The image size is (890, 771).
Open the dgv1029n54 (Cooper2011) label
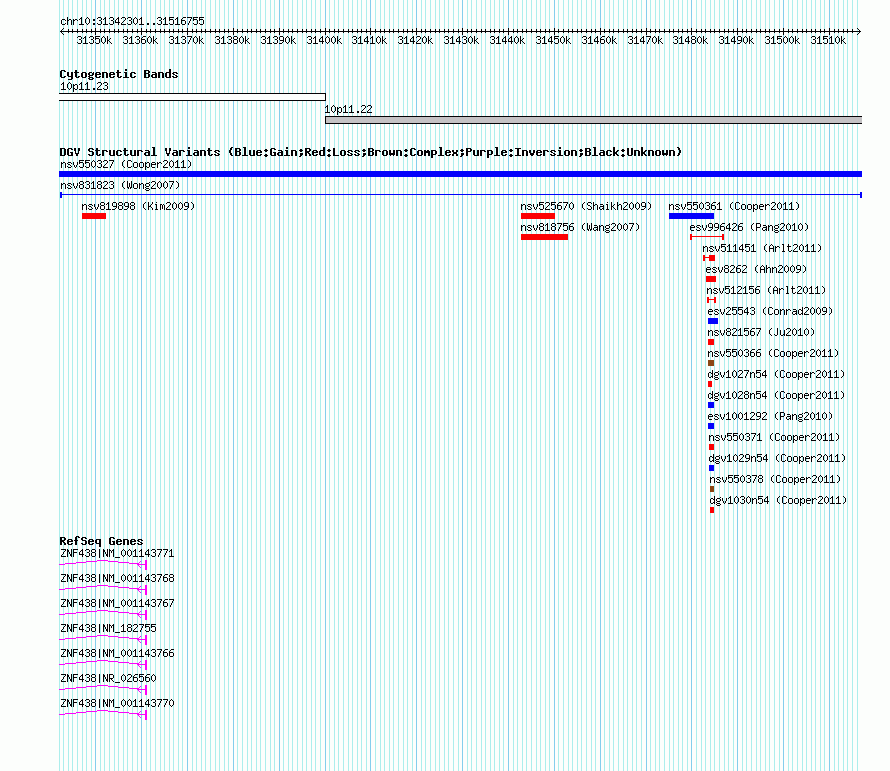777,458
